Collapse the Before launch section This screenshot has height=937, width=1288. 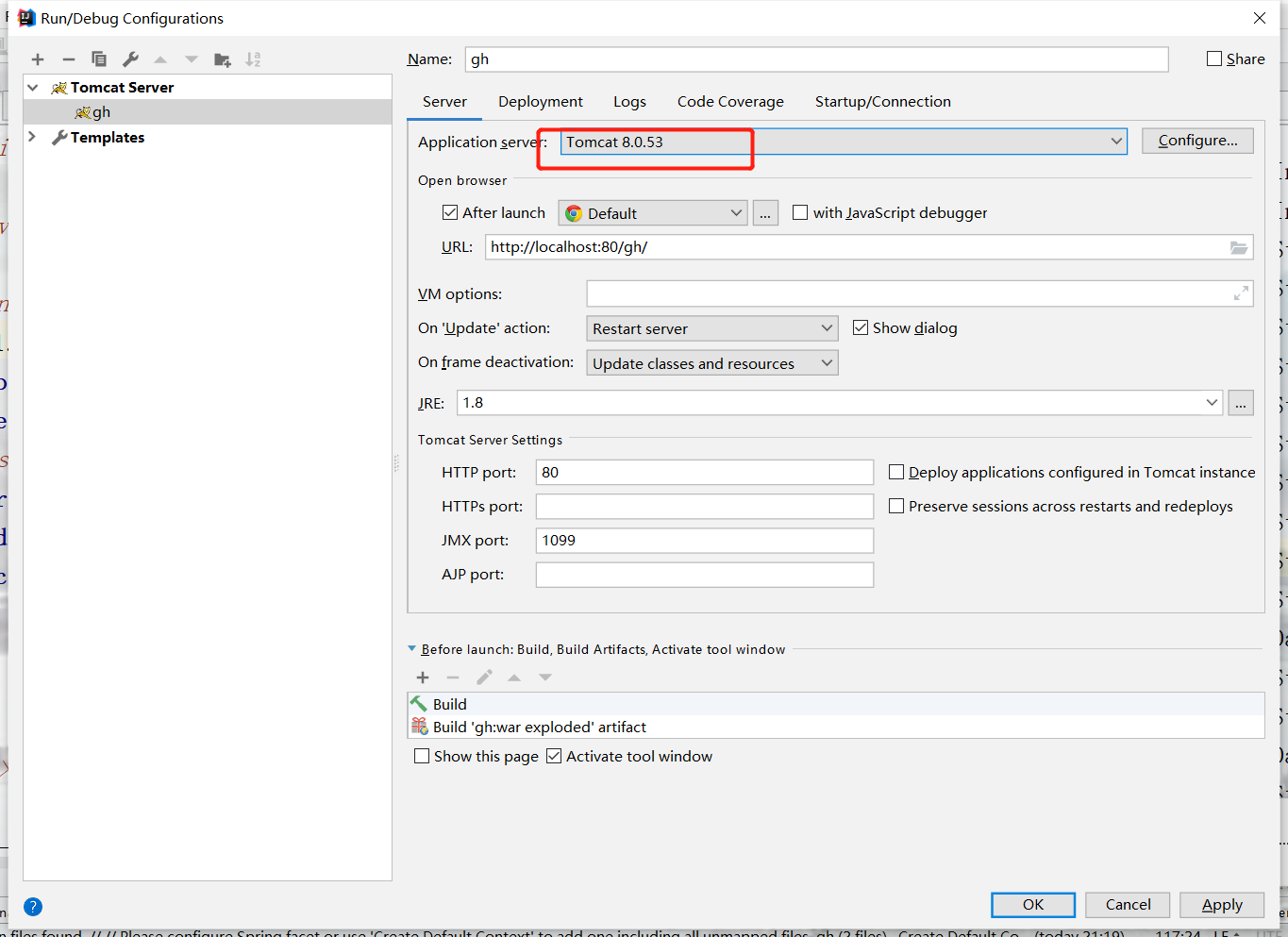coord(411,649)
